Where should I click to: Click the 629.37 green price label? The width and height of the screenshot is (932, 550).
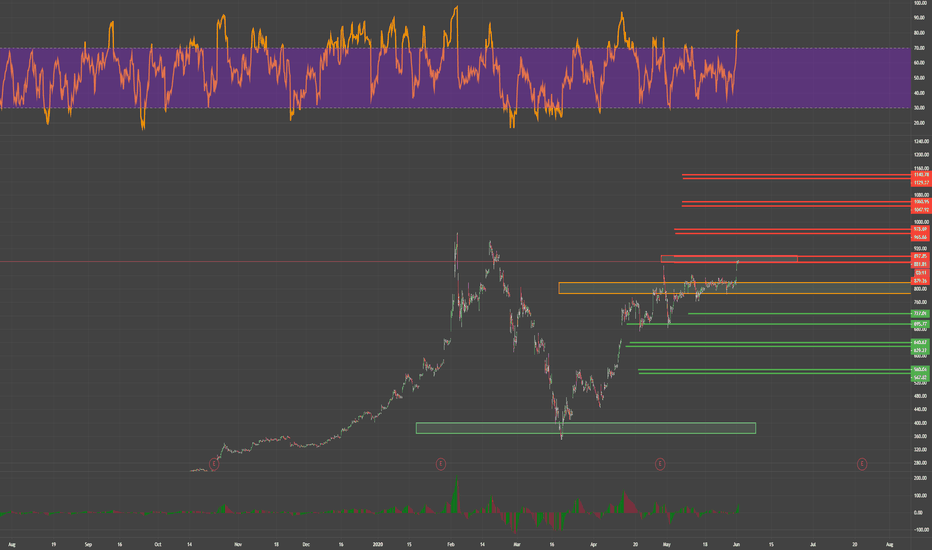(x=920, y=351)
